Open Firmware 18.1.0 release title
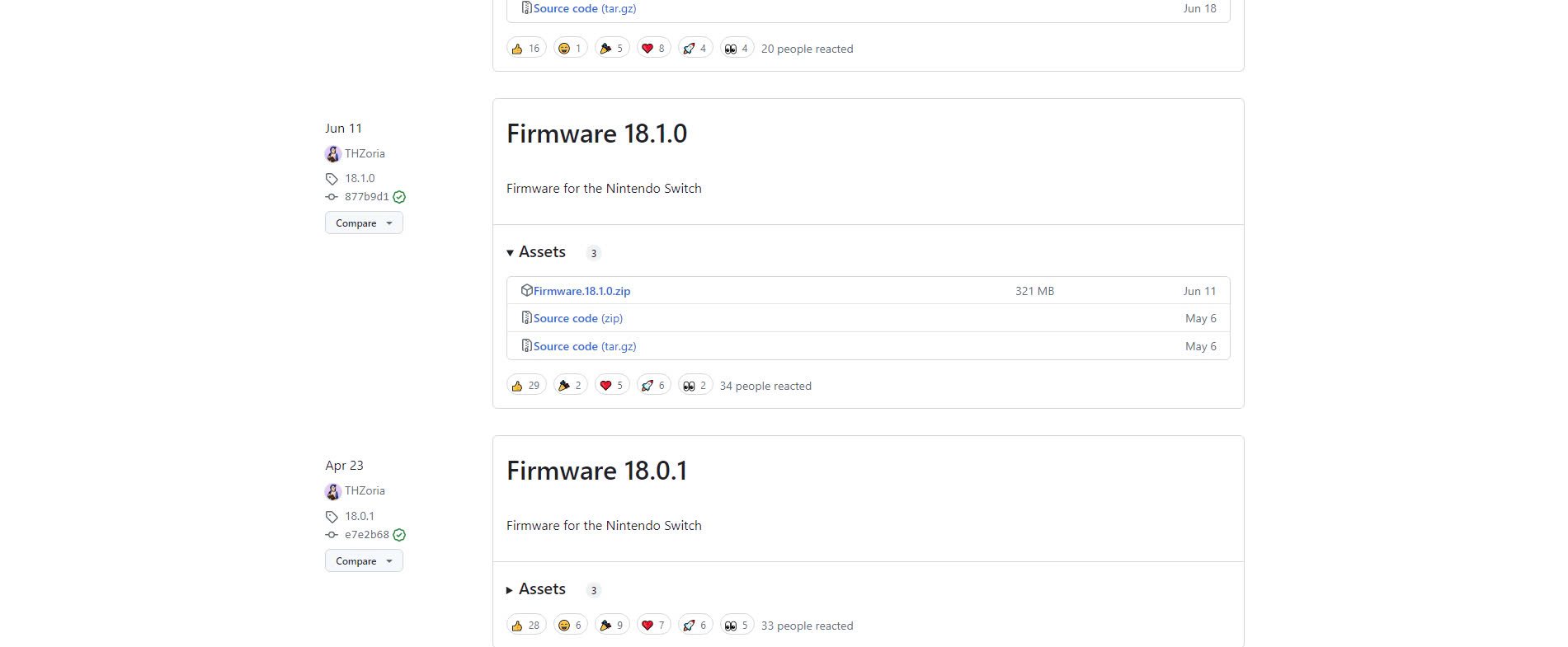 point(596,134)
